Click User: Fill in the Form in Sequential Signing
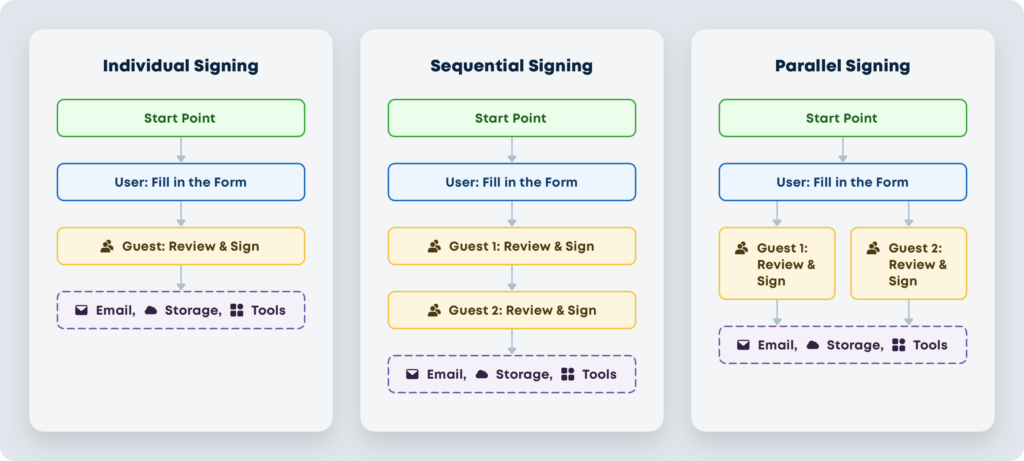1024x461 pixels. [x=511, y=182]
